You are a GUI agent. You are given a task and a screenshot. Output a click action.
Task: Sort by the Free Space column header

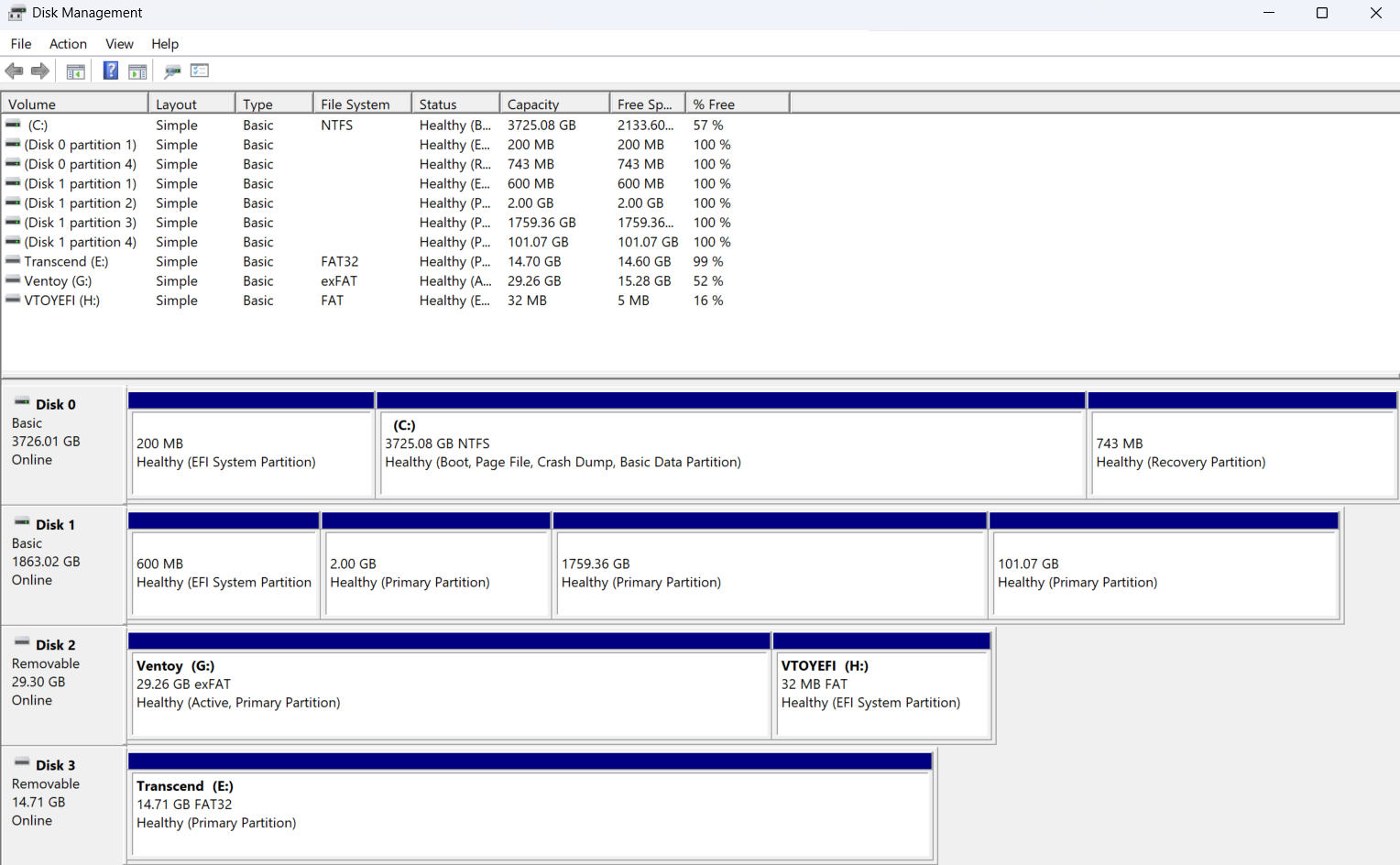(648, 104)
